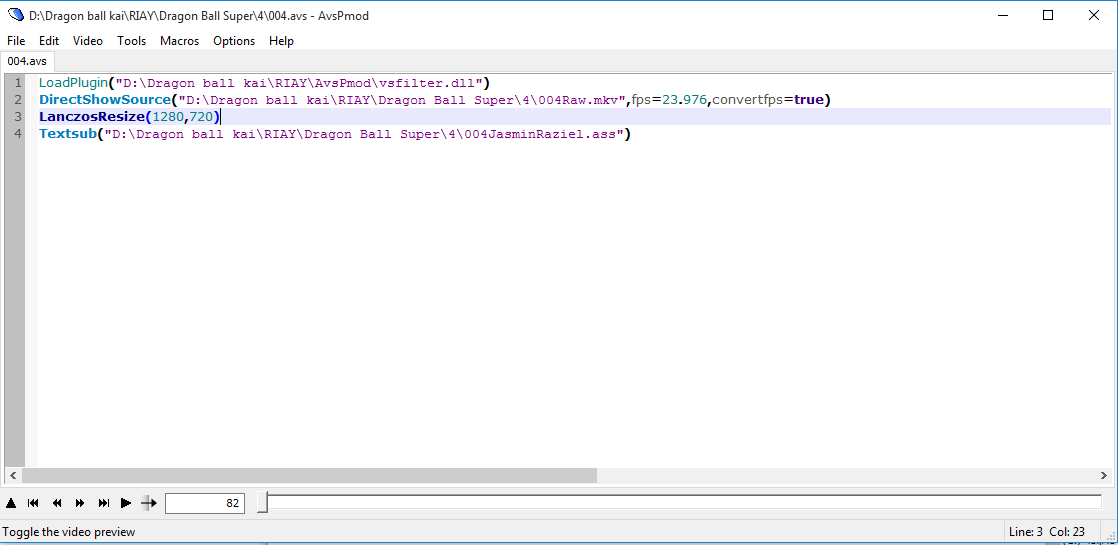The image size is (1118, 545).
Task: Click the vsfilter.dll path string
Action: (x=299, y=83)
